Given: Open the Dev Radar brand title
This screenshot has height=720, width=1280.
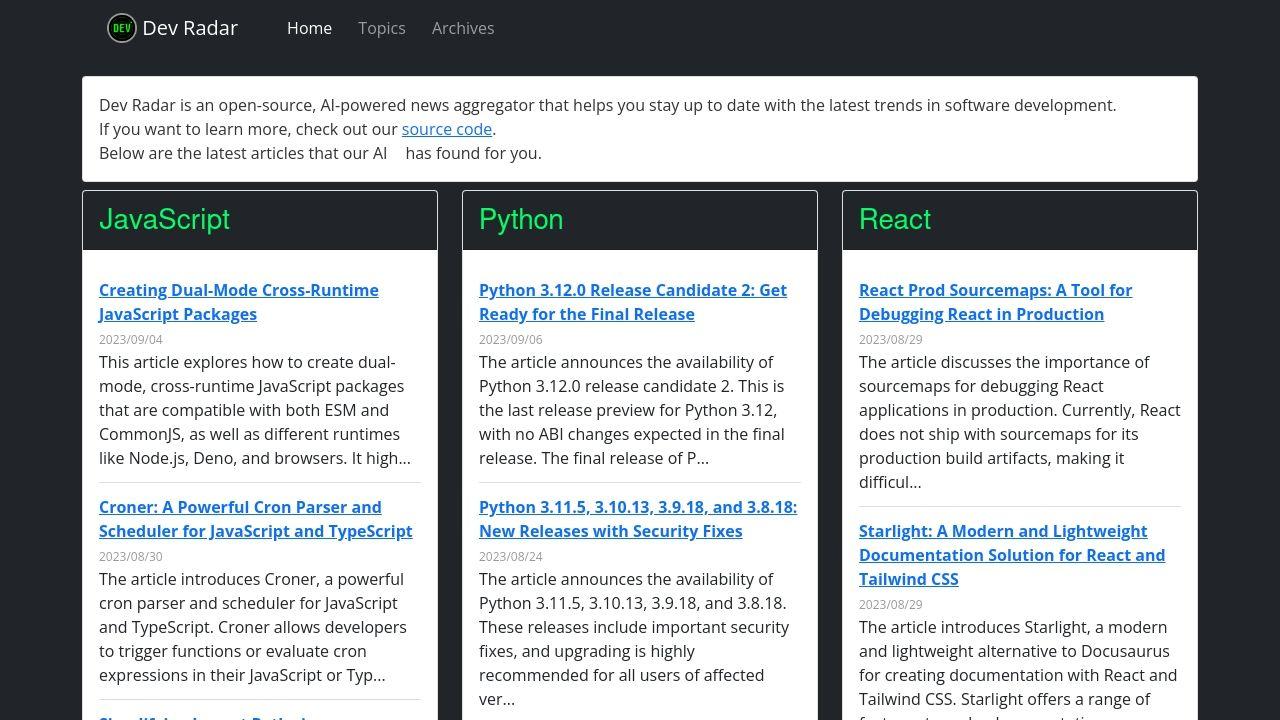Looking at the screenshot, I should click(190, 28).
